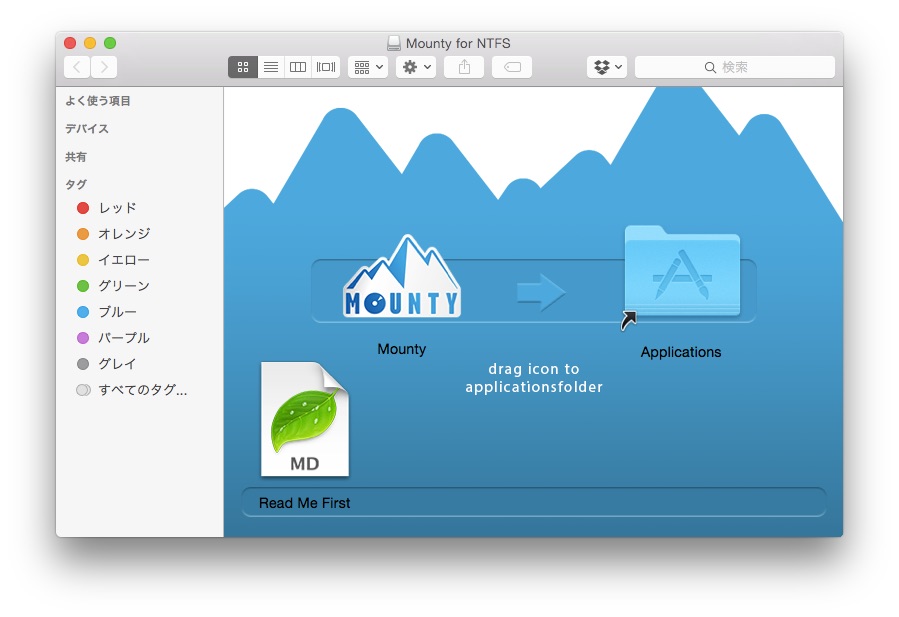Click the disk icon in title bar
This screenshot has width=899, height=617.
394,43
